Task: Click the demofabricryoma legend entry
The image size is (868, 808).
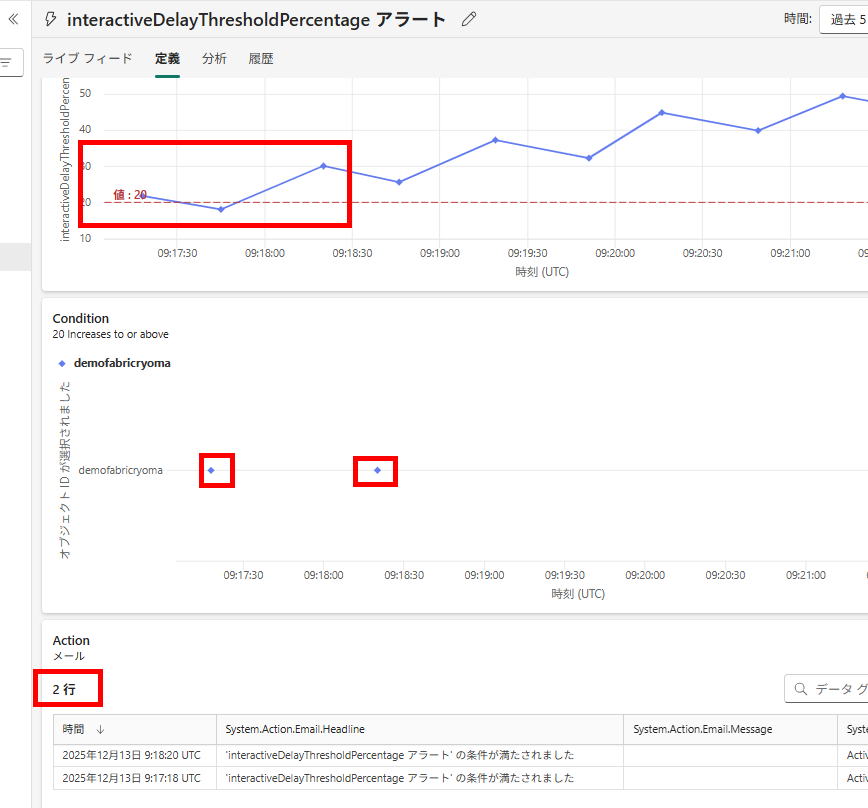Action: point(115,363)
